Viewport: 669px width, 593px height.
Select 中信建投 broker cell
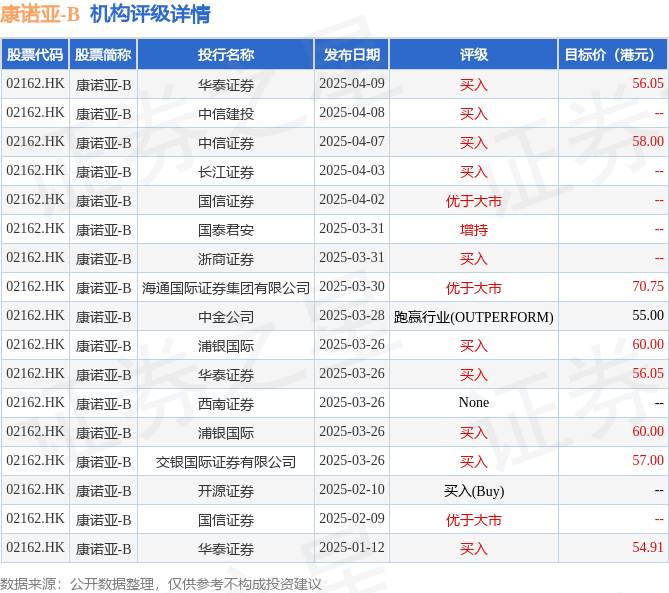(x=226, y=113)
